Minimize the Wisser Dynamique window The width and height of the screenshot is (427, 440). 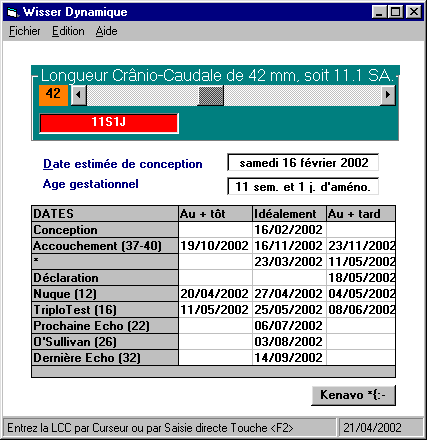379,12
